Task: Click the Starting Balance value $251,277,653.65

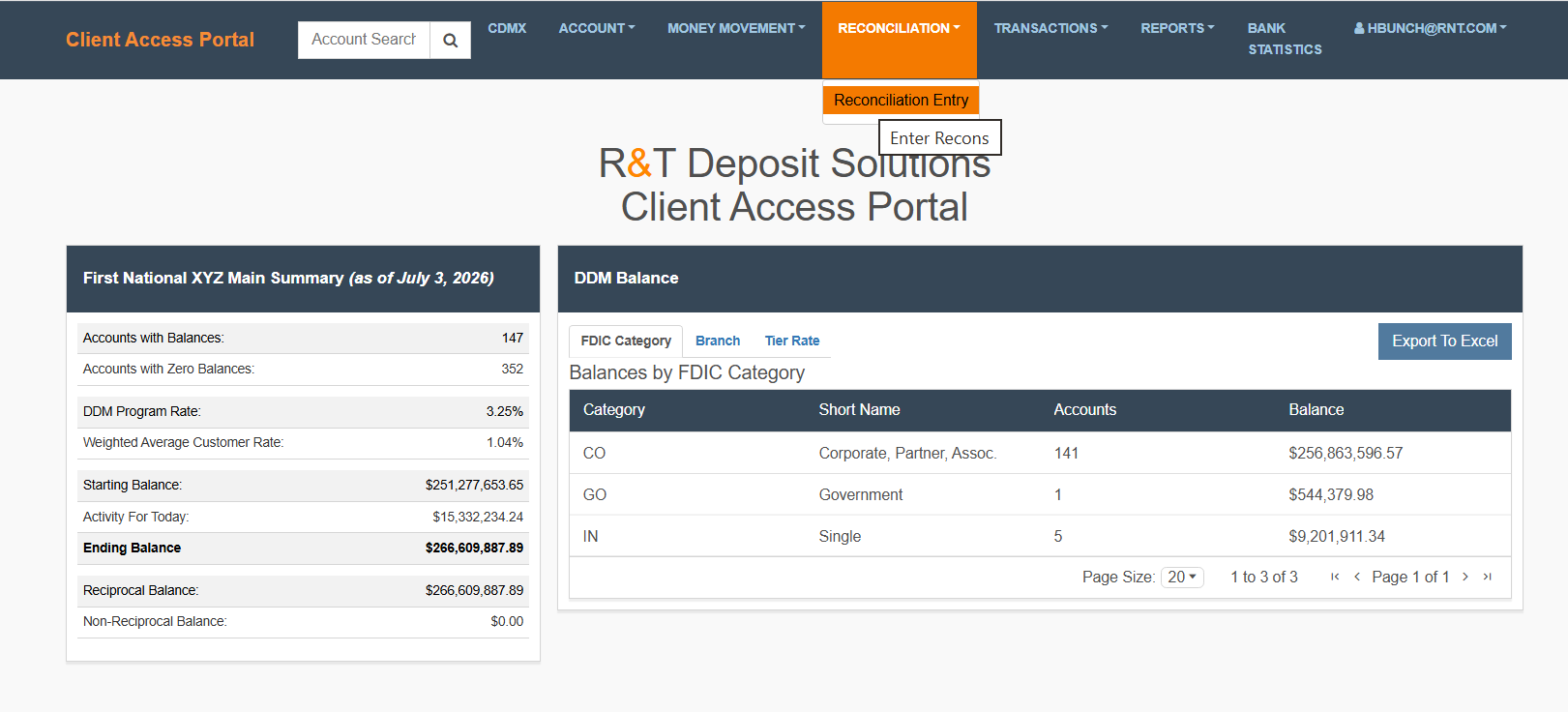Action: [474, 485]
